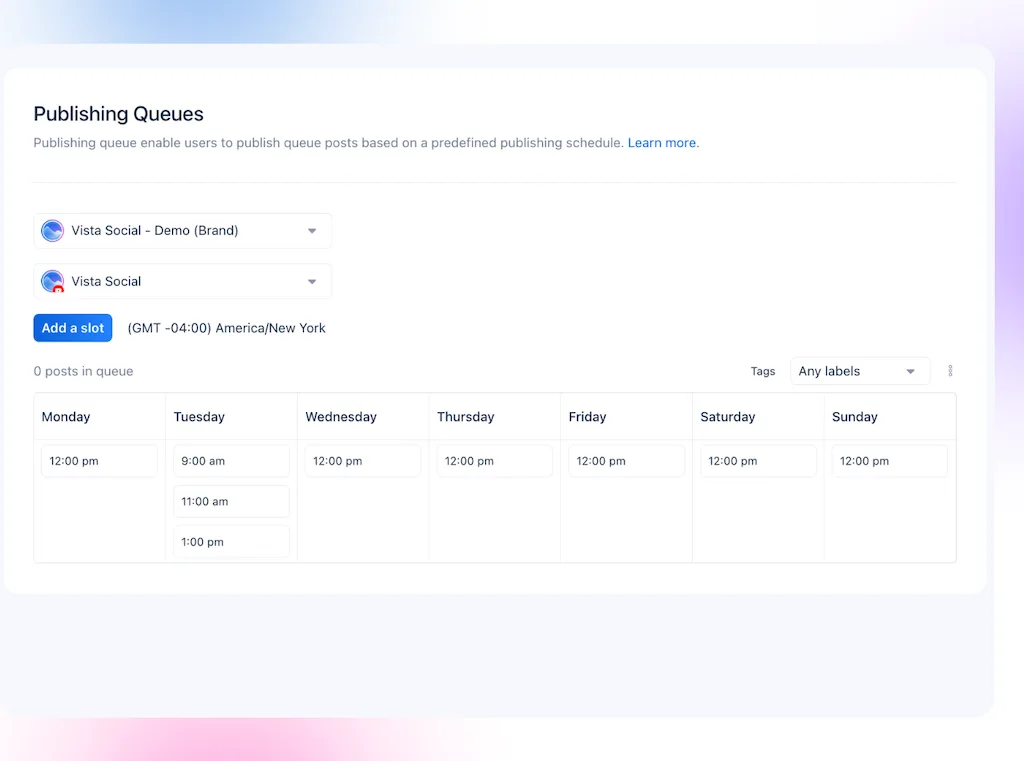Select Friday 12:00 pm slot
This screenshot has height=761, width=1024.
(x=626, y=461)
